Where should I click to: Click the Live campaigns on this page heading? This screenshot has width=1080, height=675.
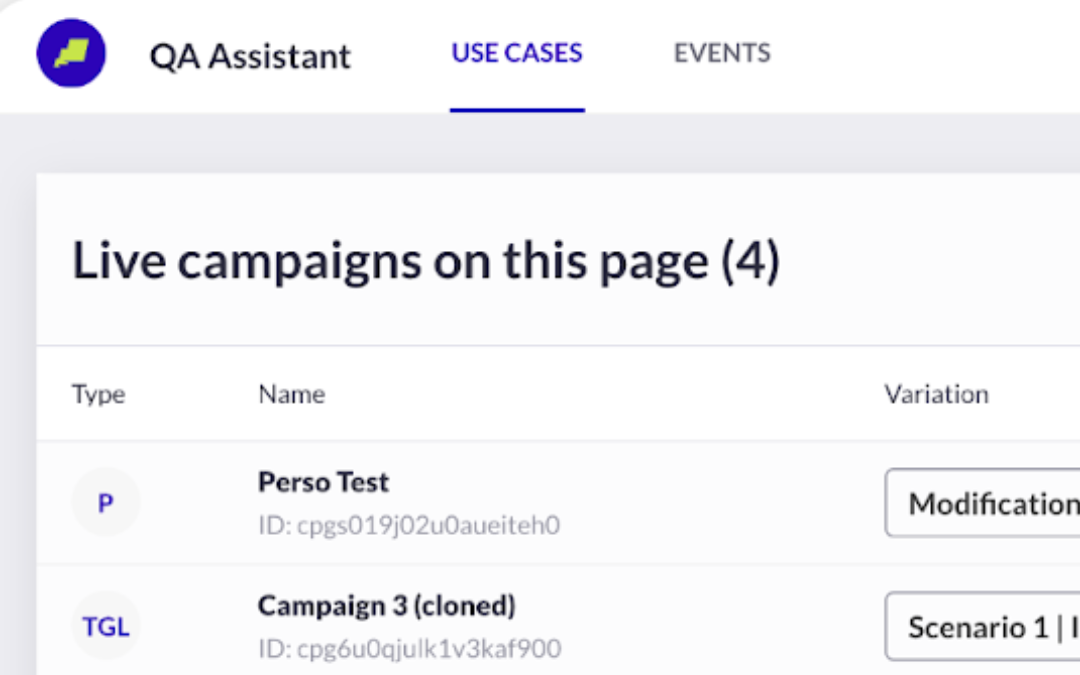coord(426,261)
